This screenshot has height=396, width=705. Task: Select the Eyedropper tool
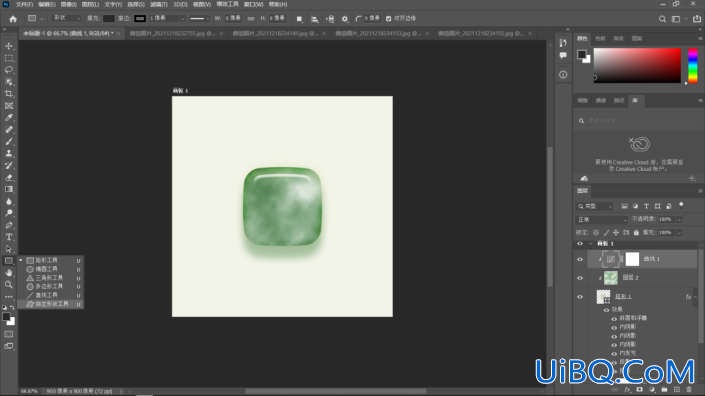(x=9, y=117)
